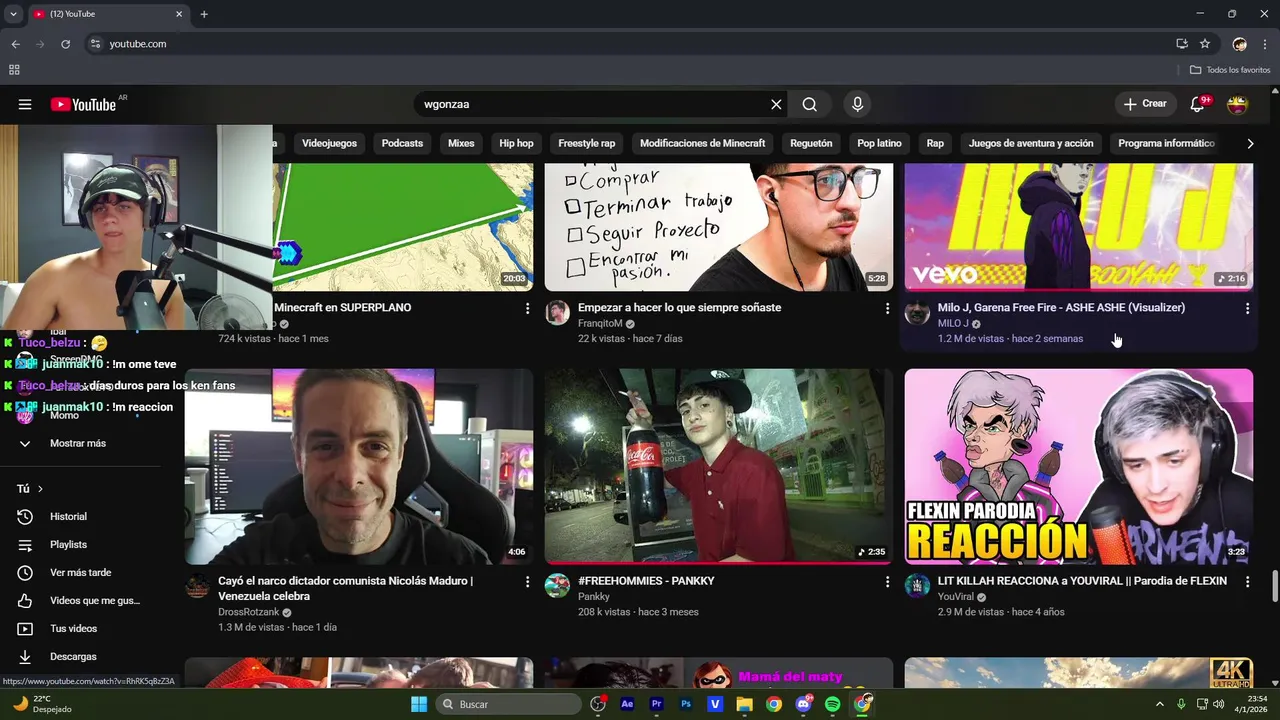The height and width of the screenshot is (720, 1280).
Task: Open options for #FREEHOMMIES - PANKKY video
Action: point(887,582)
